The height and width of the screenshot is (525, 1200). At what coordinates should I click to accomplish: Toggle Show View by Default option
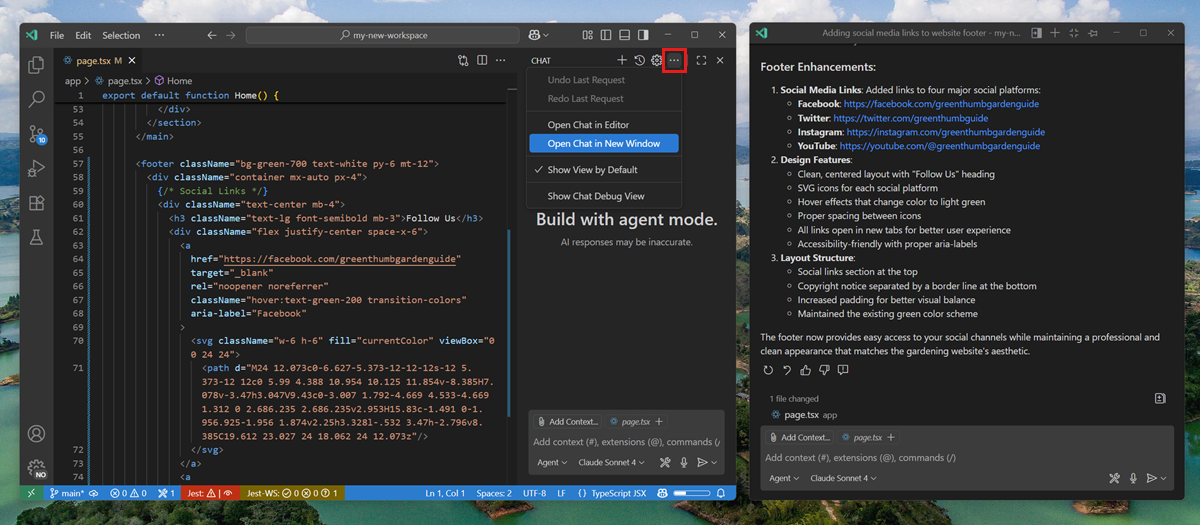point(603,170)
